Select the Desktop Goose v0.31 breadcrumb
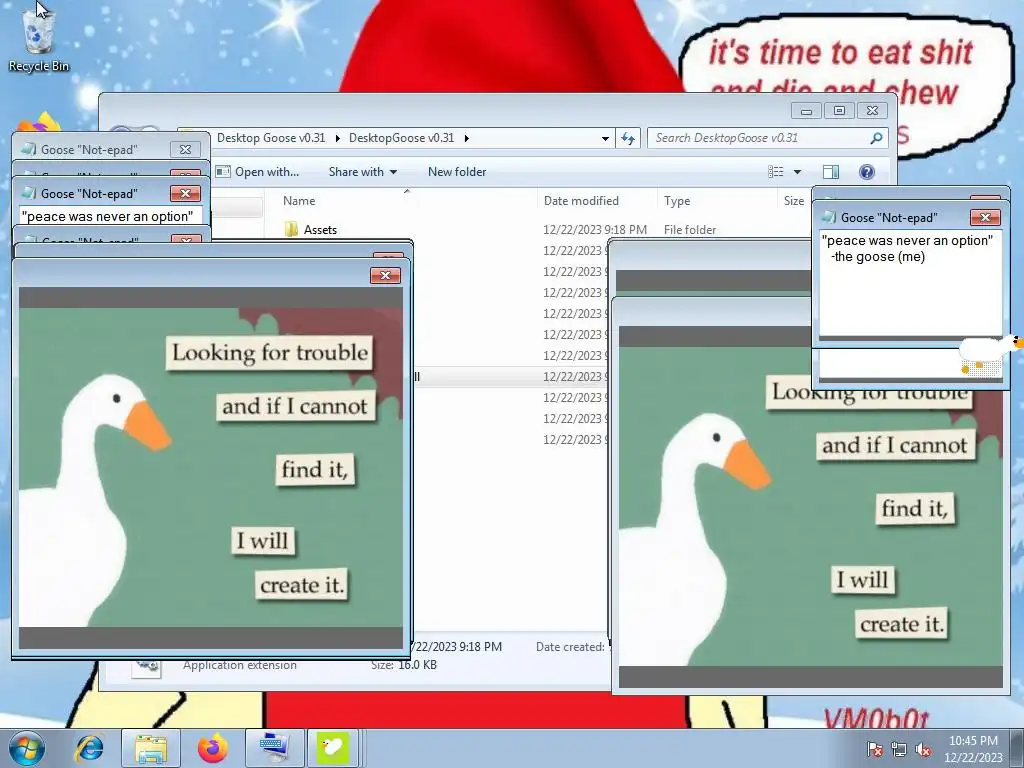This screenshot has width=1024, height=768. (270, 138)
